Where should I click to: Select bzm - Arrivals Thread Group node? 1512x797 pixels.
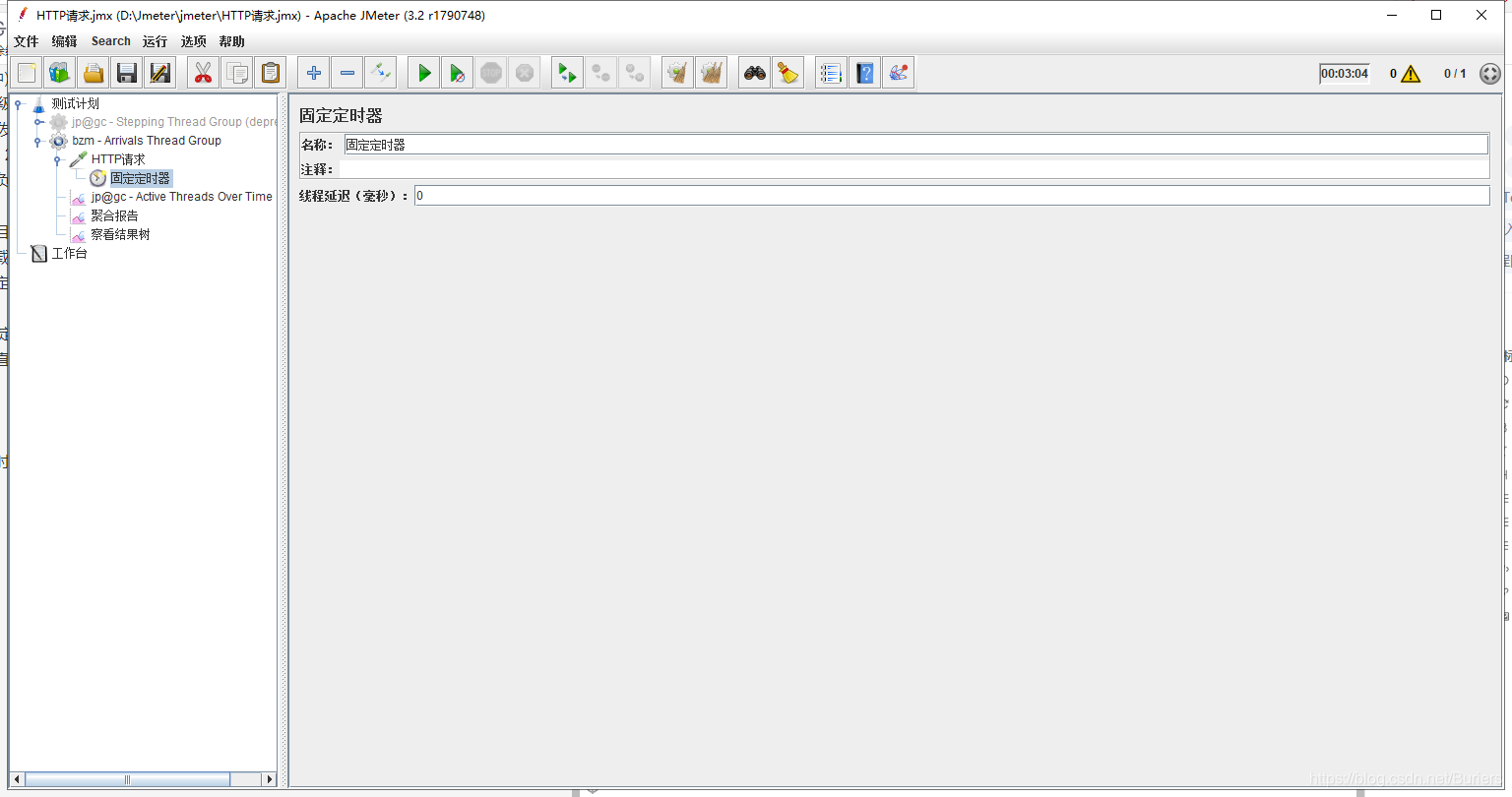click(147, 141)
